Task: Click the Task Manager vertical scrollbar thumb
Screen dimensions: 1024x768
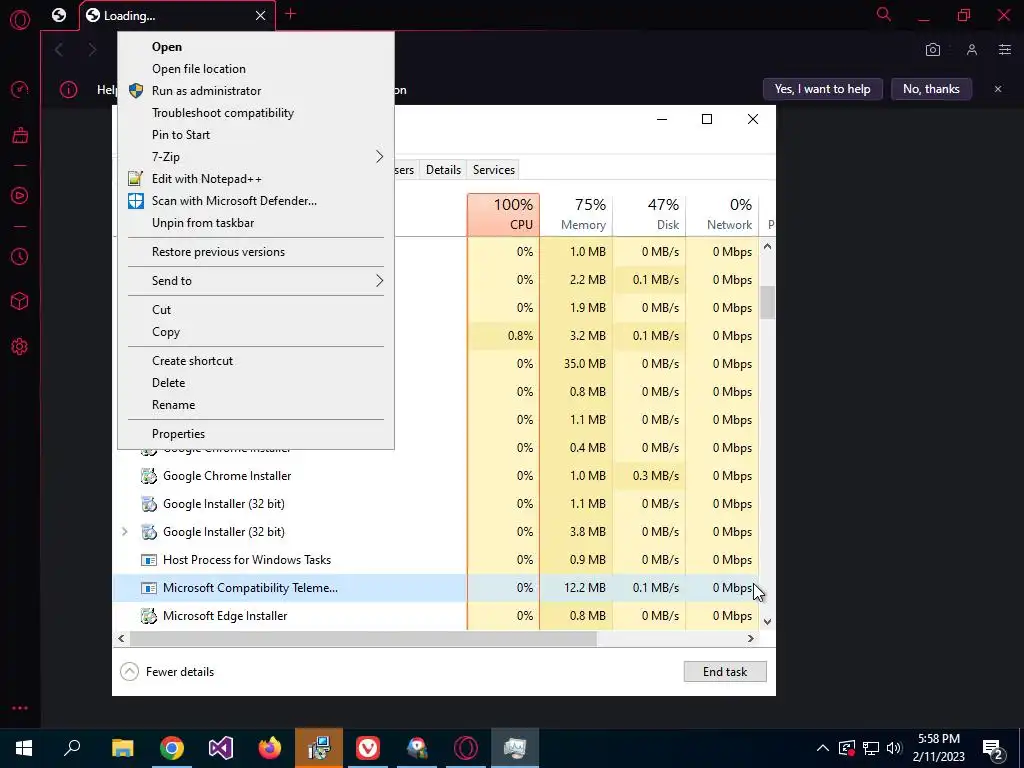Action: point(767,302)
